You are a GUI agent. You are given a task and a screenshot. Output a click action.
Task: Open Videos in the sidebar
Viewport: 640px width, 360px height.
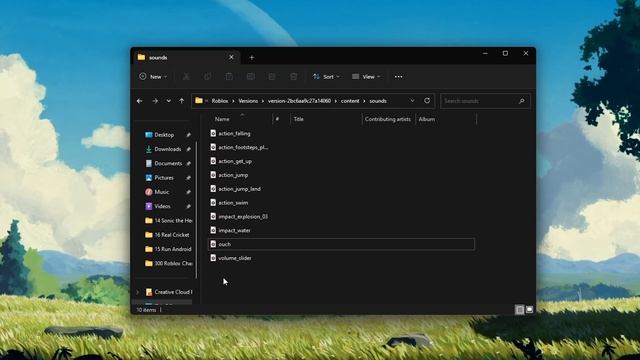pyautogui.click(x=162, y=206)
